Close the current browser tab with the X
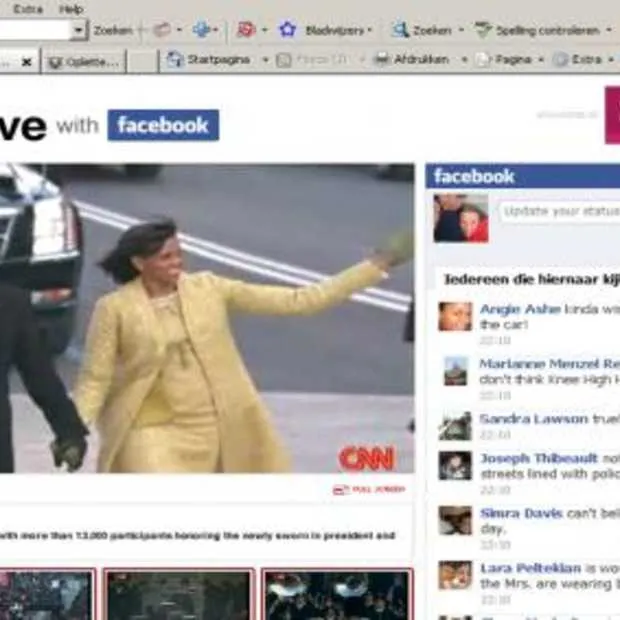620x620 pixels. (26, 62)
